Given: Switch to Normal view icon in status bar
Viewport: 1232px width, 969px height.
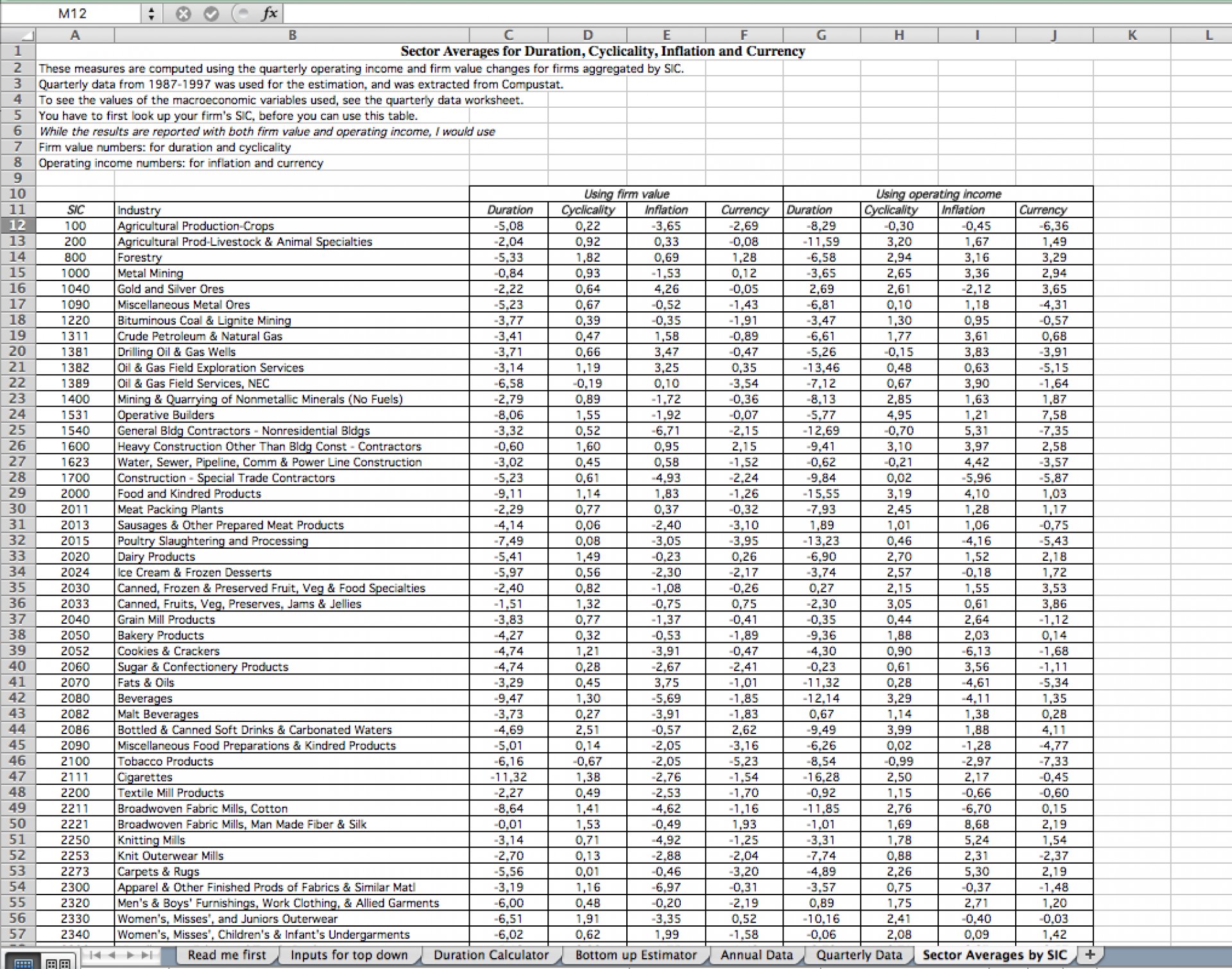Looking at the screenshot, I should tap(23, 963).
